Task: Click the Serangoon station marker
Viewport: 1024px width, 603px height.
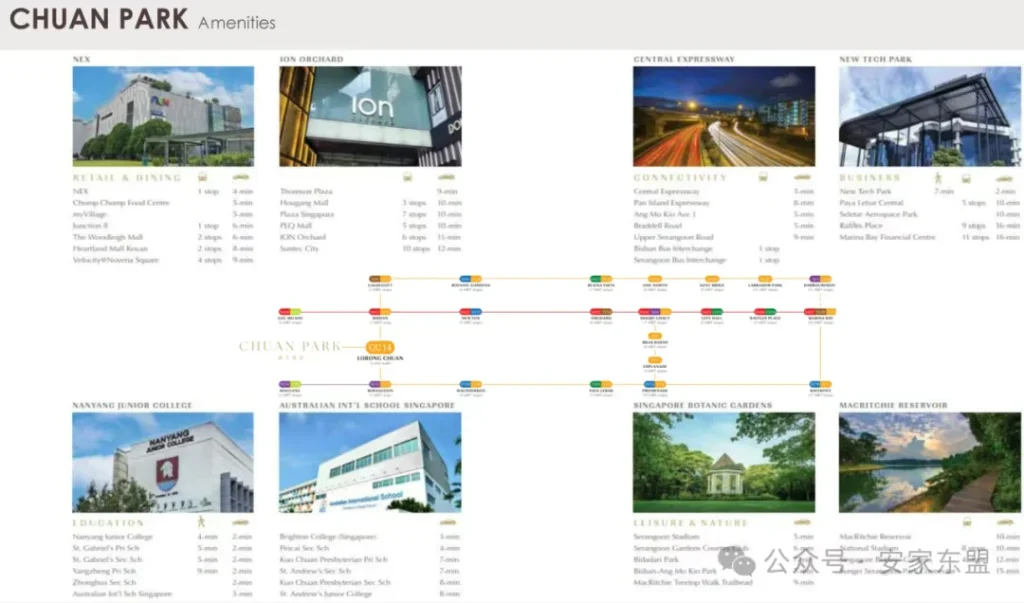Action: tap(380, 384)
